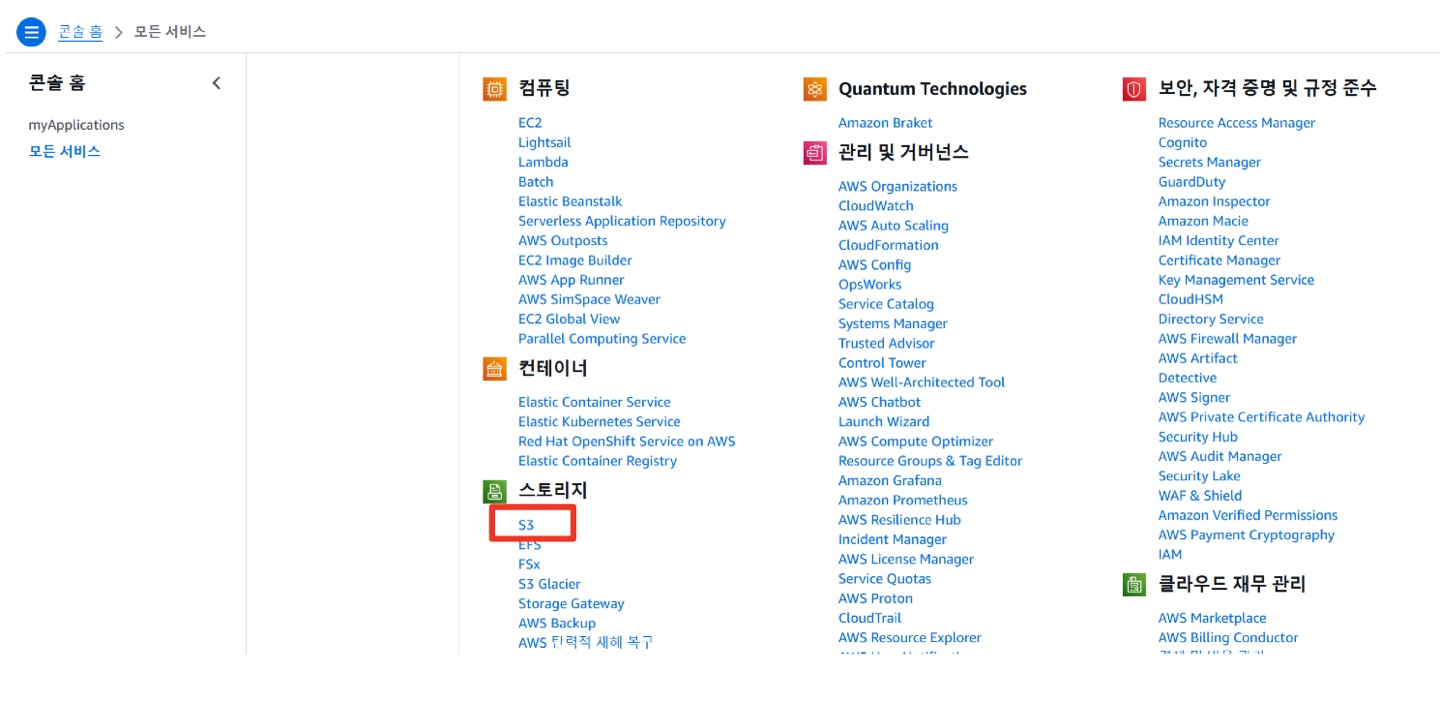Open AWS App Runner
The height and width of the screenshot is (703, 1440).
point(571,280)
